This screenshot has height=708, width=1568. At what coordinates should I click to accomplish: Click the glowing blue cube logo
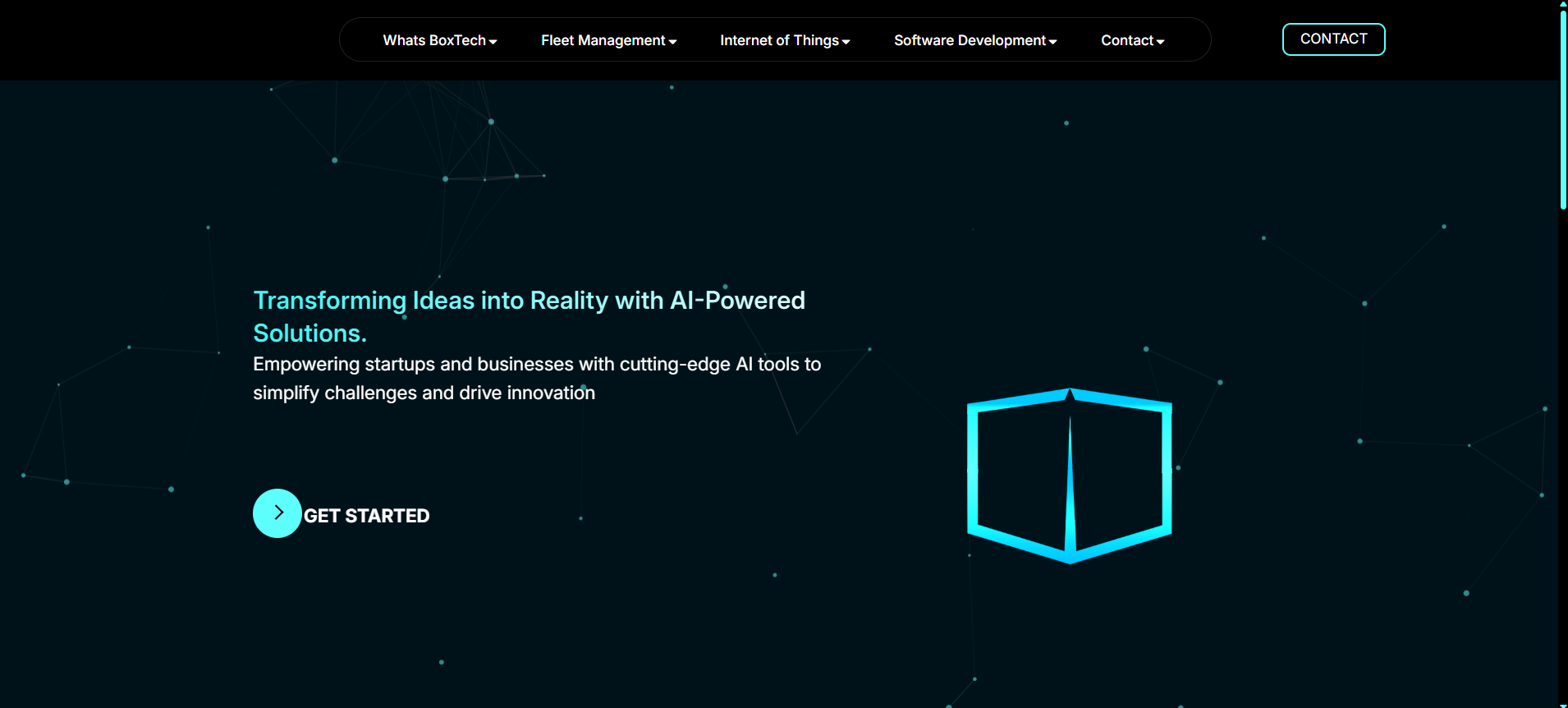pyautogui.click(x=1070, y=476)
